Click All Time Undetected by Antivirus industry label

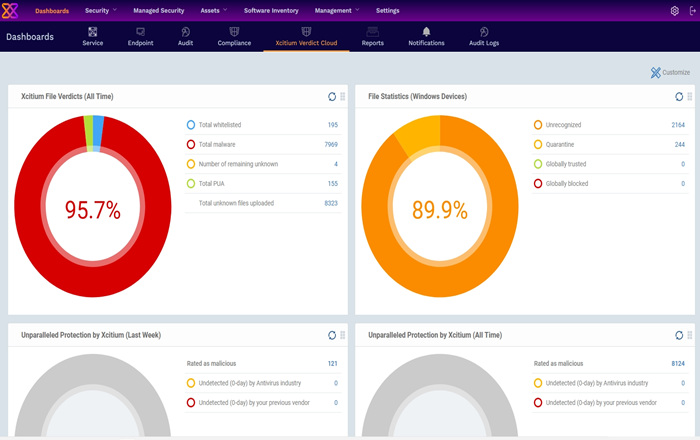point(597,383)
